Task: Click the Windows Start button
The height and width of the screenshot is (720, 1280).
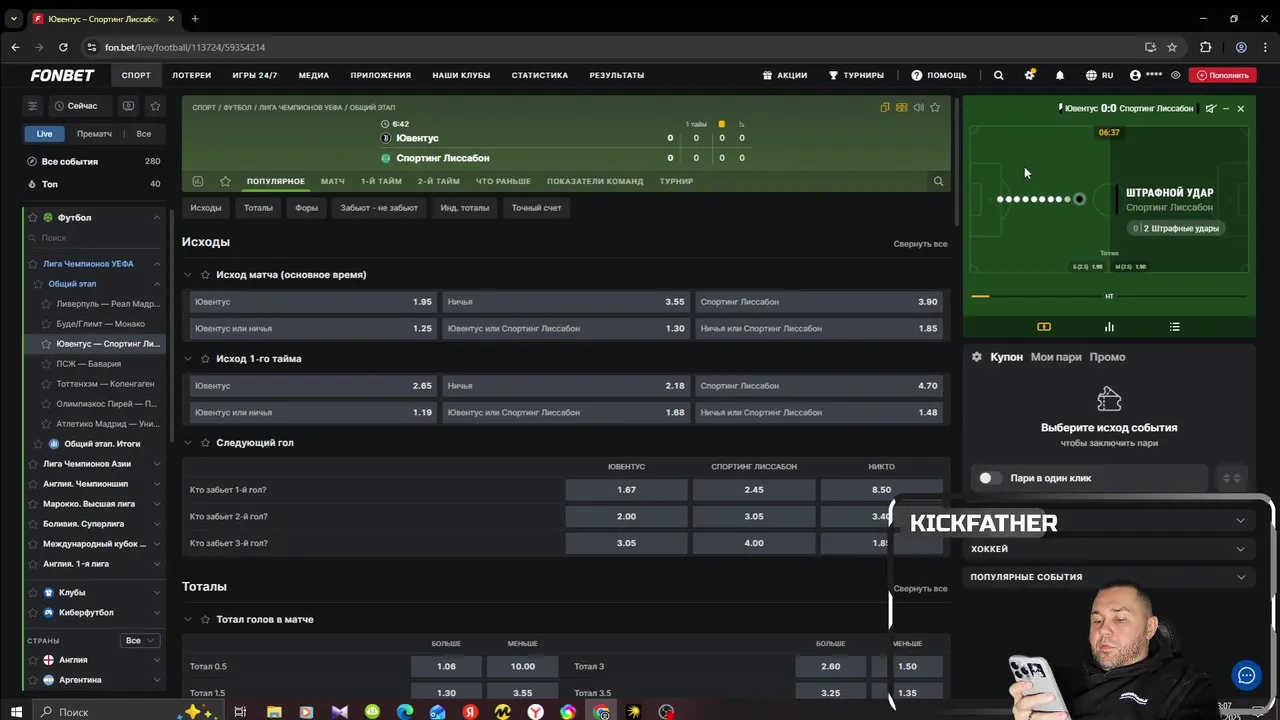Action: click(x=16, y=712)
